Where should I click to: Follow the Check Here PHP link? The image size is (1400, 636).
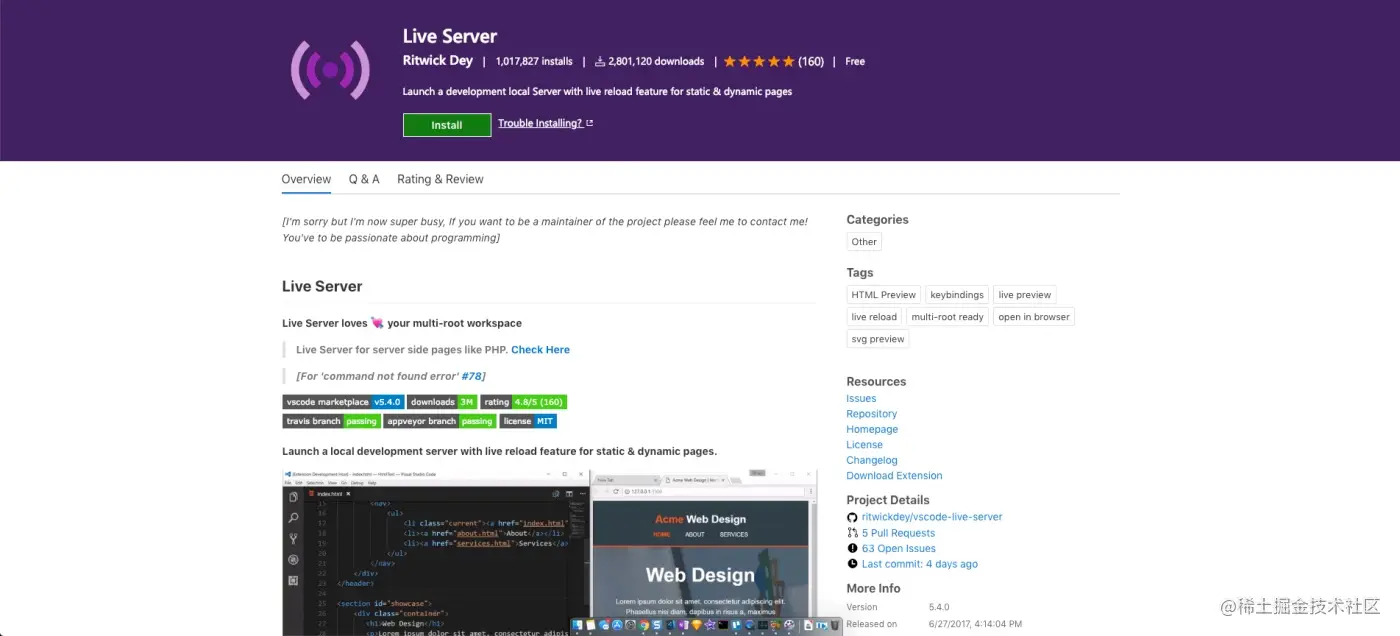[x=540, y=350]
